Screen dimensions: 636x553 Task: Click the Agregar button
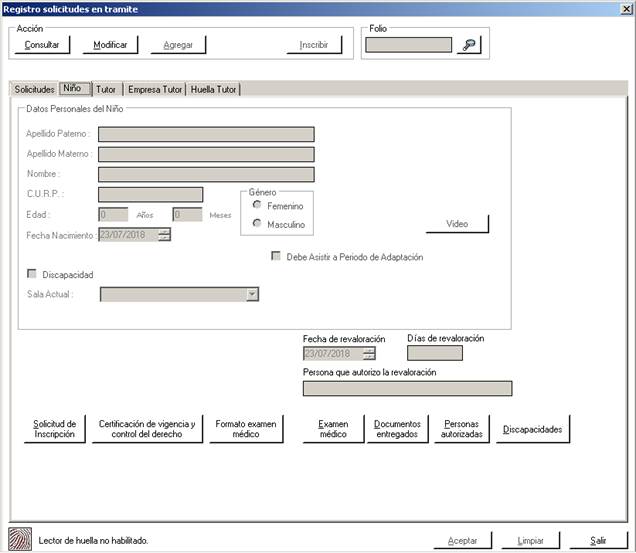tap(178, 45)
